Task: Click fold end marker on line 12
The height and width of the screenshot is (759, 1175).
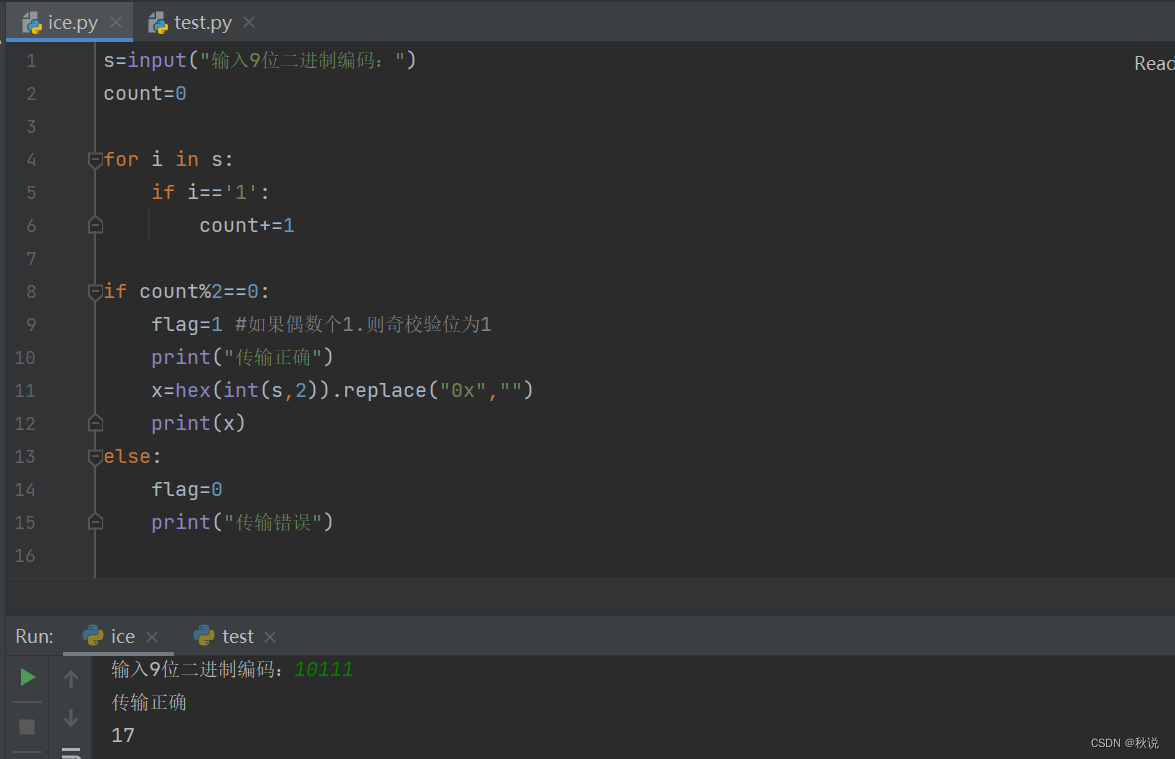Action: [95, 423]
